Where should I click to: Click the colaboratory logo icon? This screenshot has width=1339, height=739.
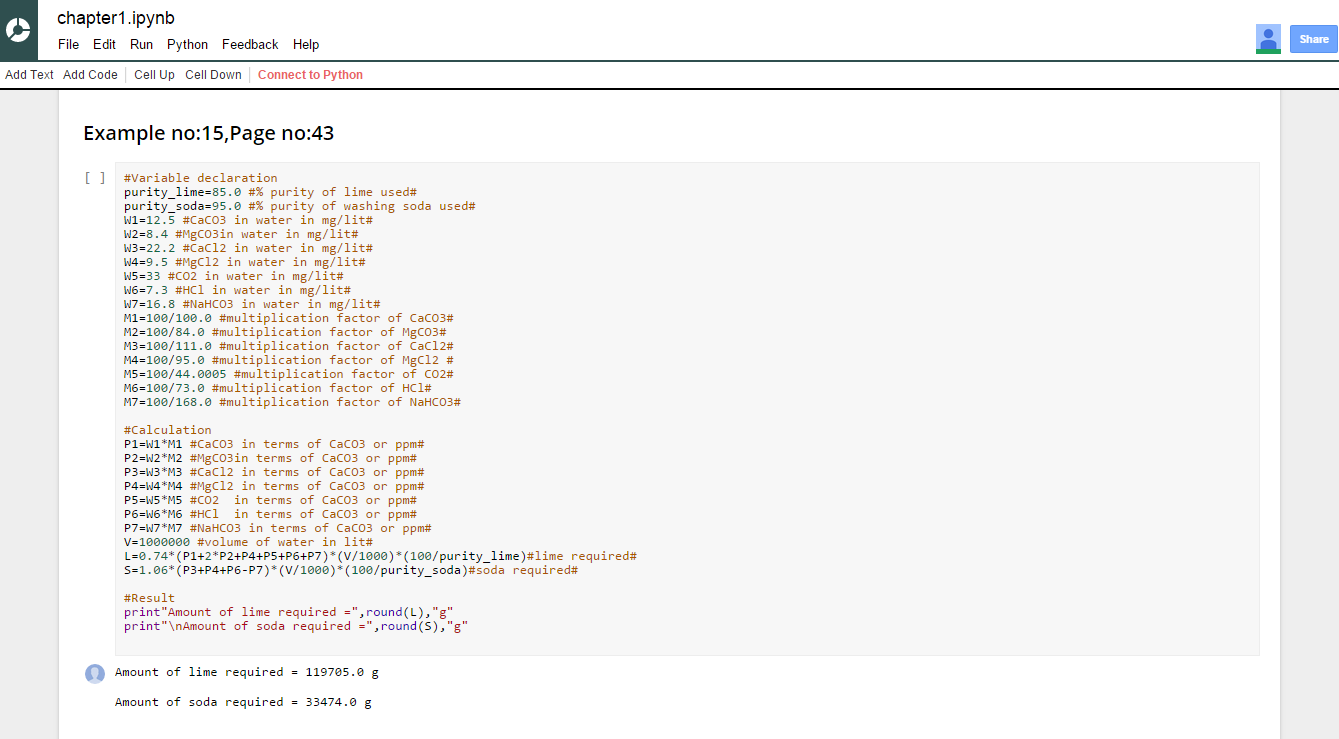pos(18,30)
